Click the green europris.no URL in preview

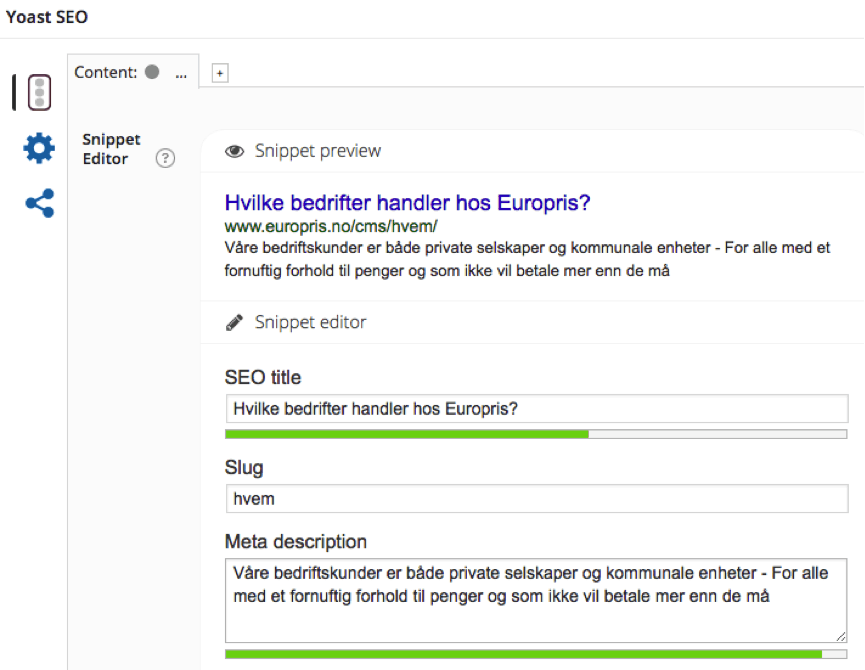click(x=330, y=227)
